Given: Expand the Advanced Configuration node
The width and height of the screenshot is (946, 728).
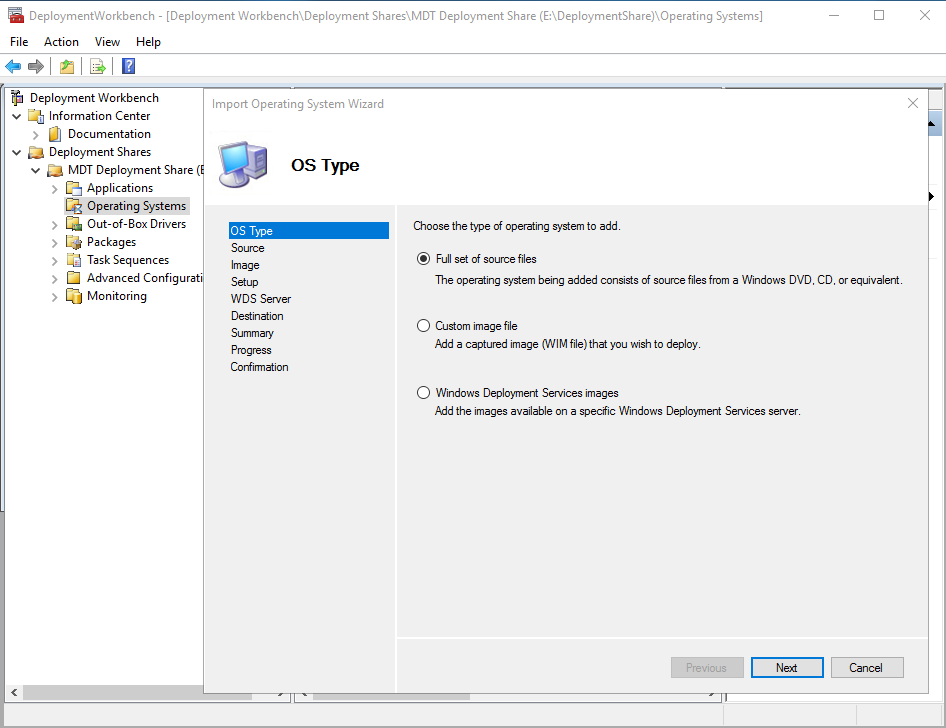Looking at the screenshot, I should 54,279.
